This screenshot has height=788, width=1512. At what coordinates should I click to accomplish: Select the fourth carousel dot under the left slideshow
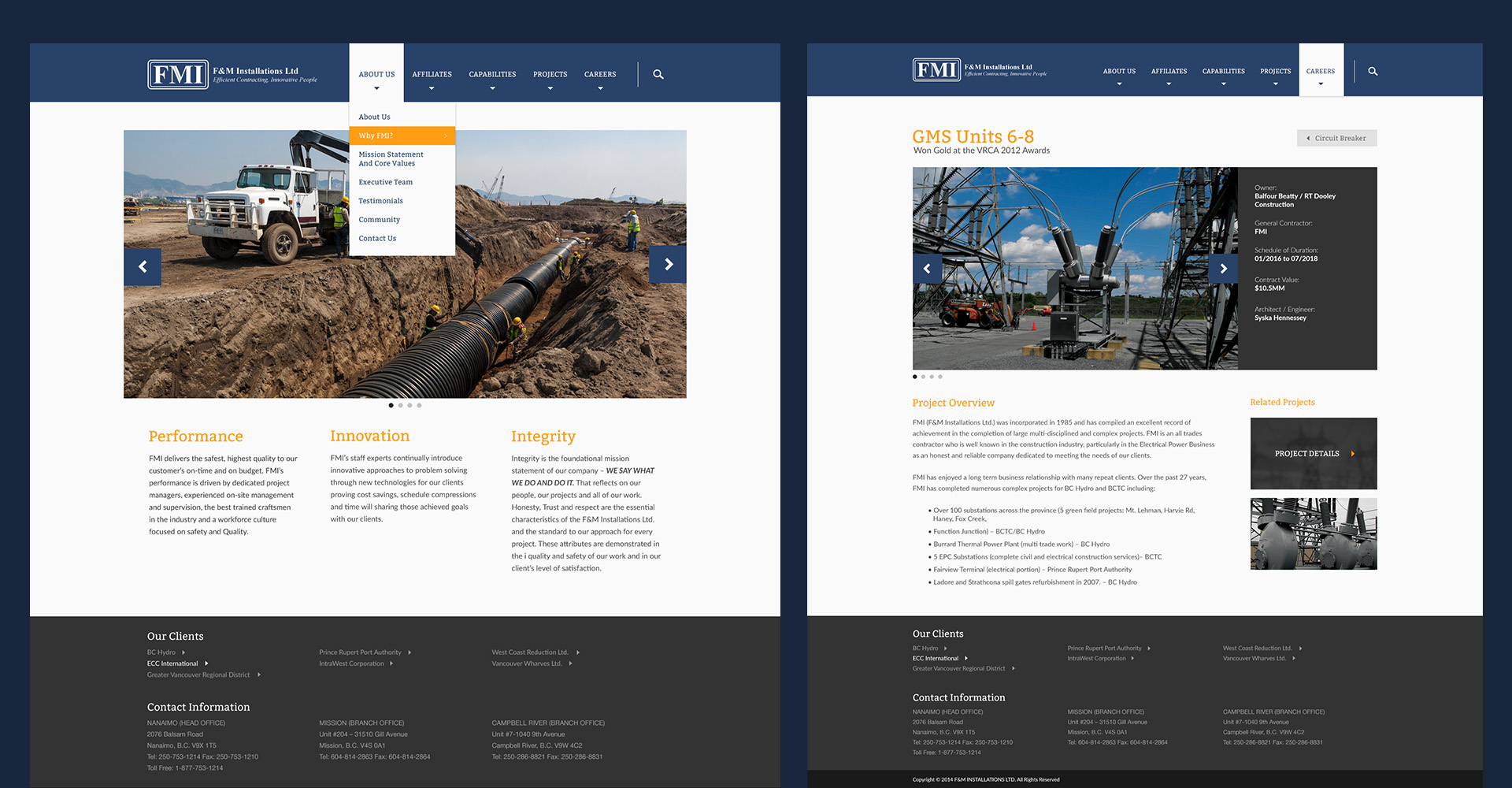(x=419, y=405)
